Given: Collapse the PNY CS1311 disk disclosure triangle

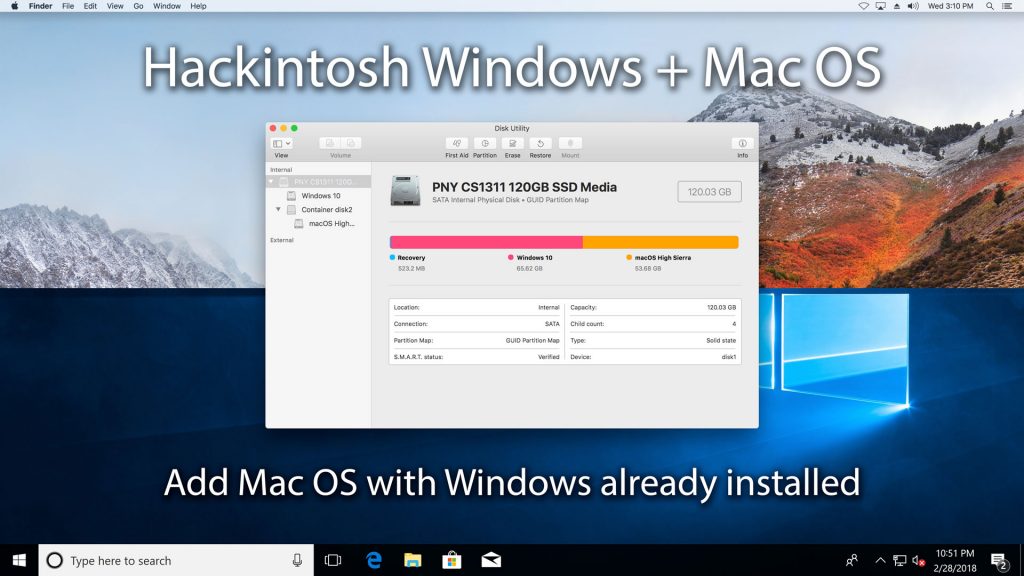Looking at the screenshot, I should point(272,182).
